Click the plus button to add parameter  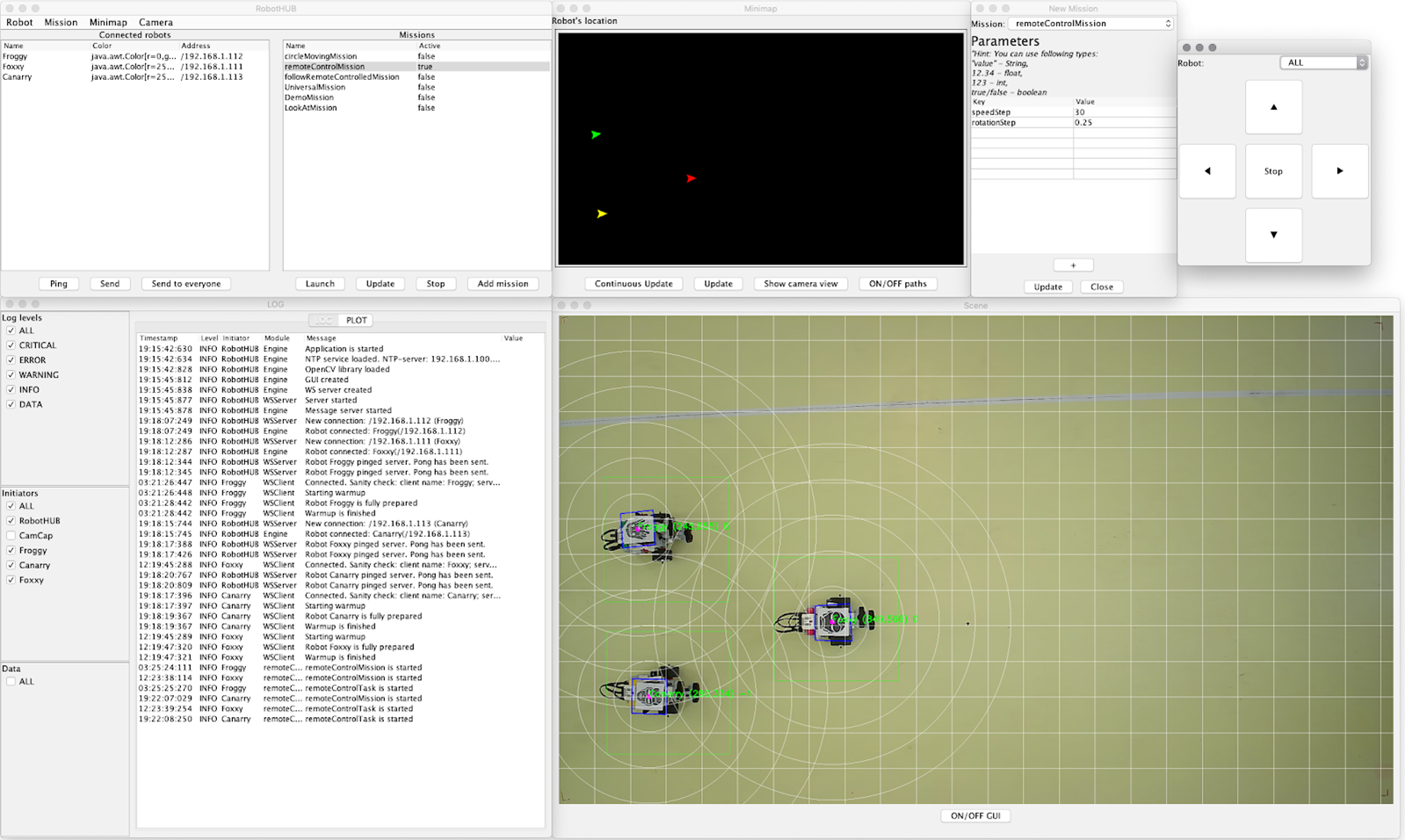(x=1073, y=265)
